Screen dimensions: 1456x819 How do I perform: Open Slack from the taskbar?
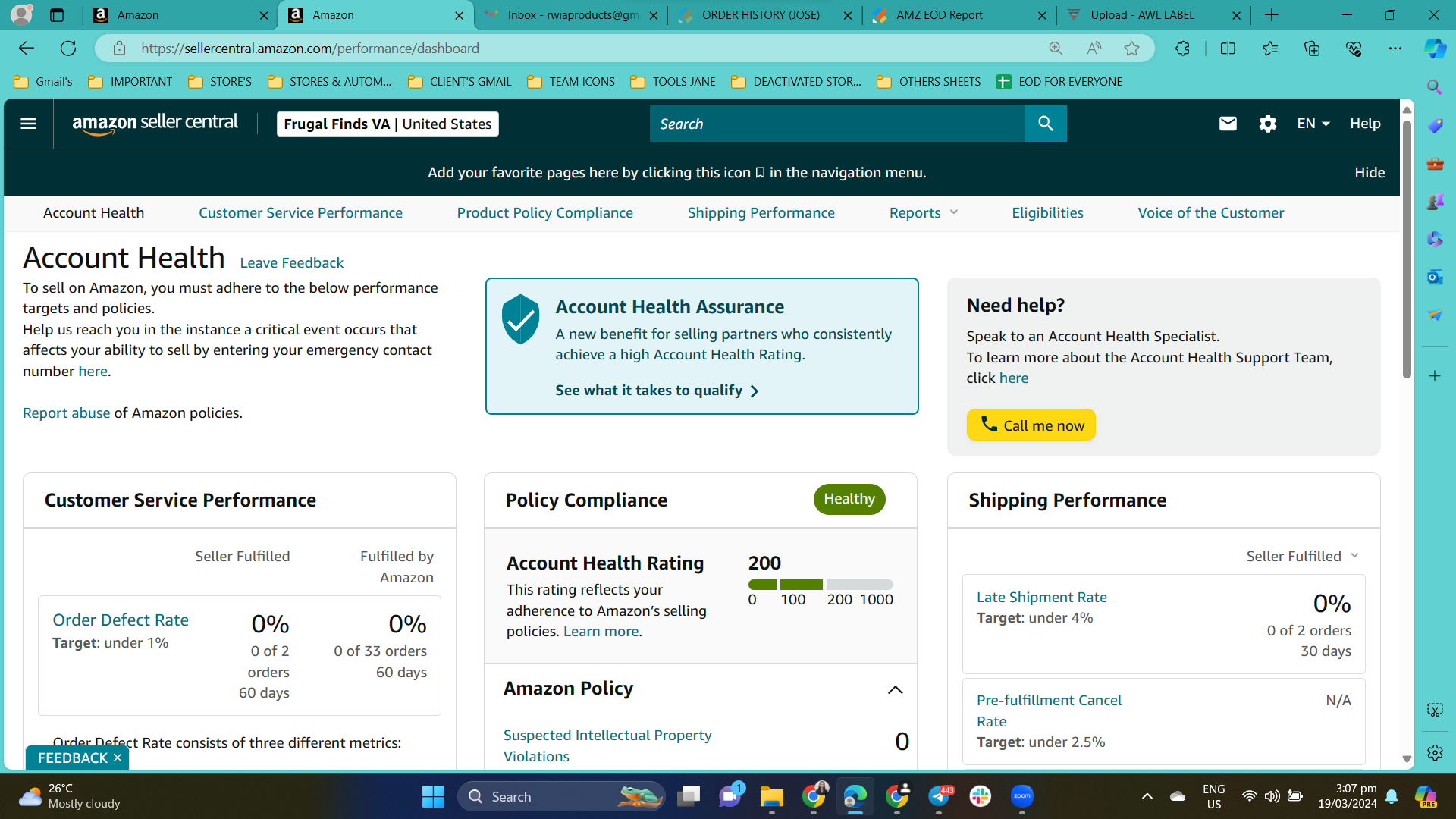[981, 796]
